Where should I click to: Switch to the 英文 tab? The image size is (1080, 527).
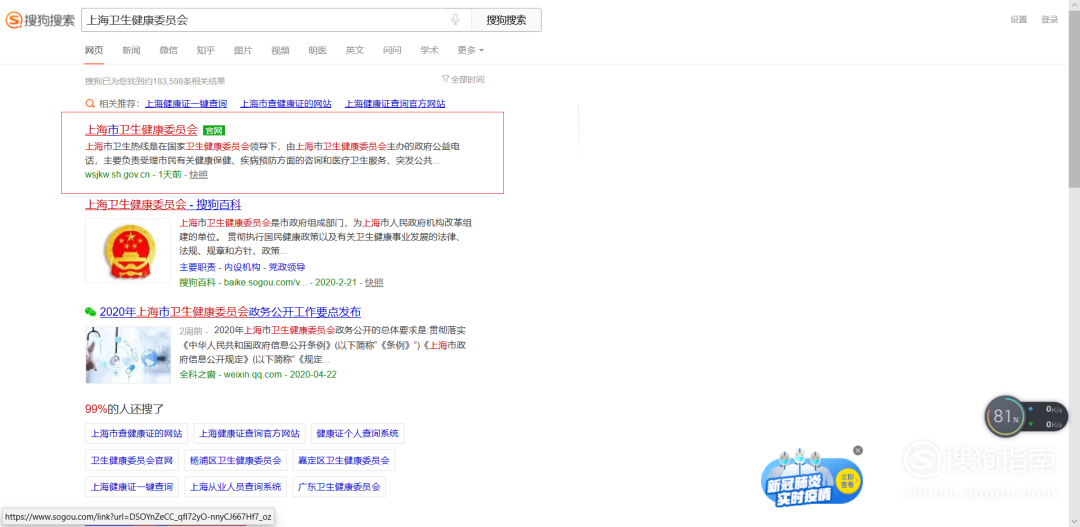[x=355, y=50]
